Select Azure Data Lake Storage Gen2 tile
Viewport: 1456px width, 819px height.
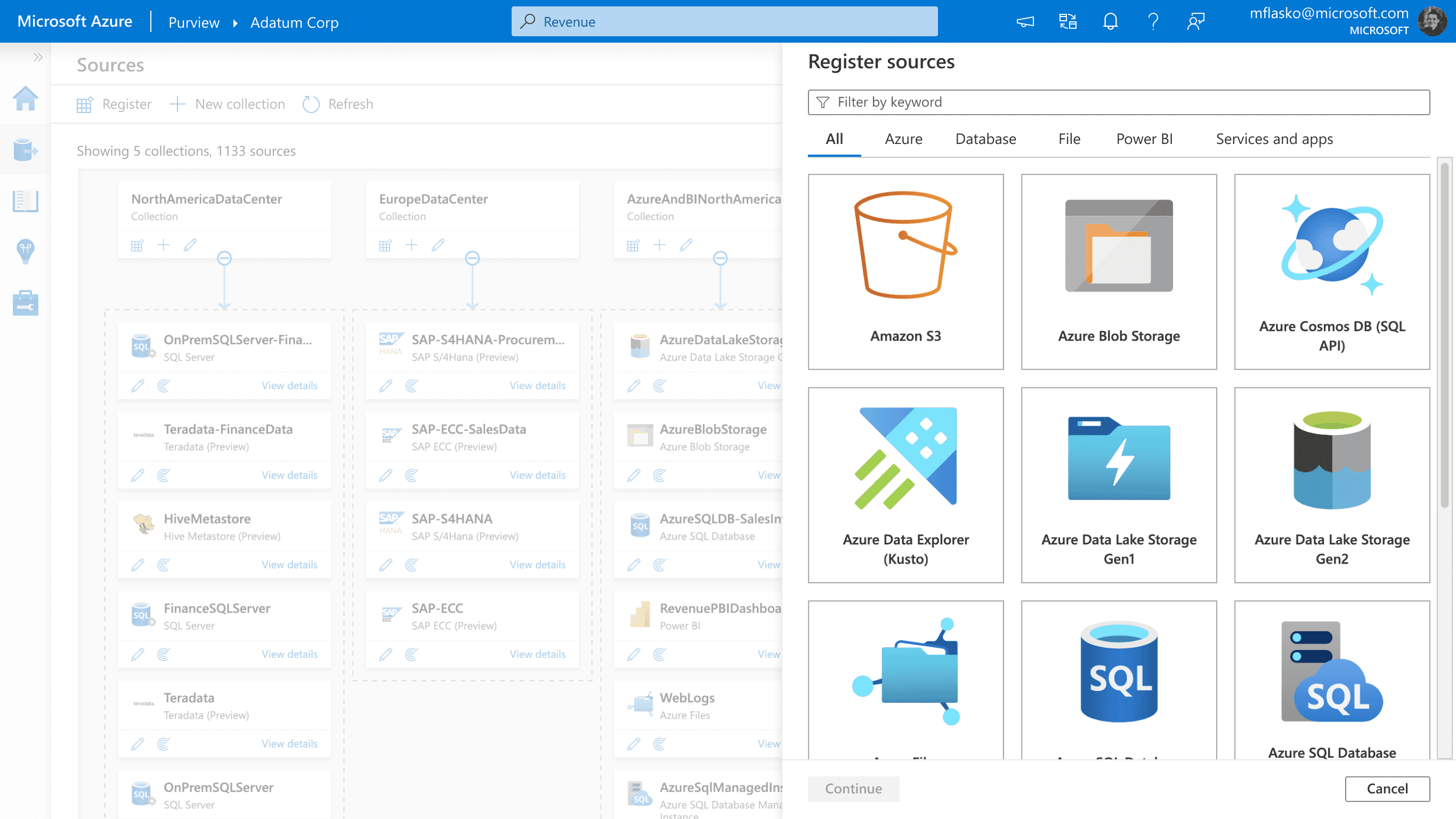point(1332,485)
